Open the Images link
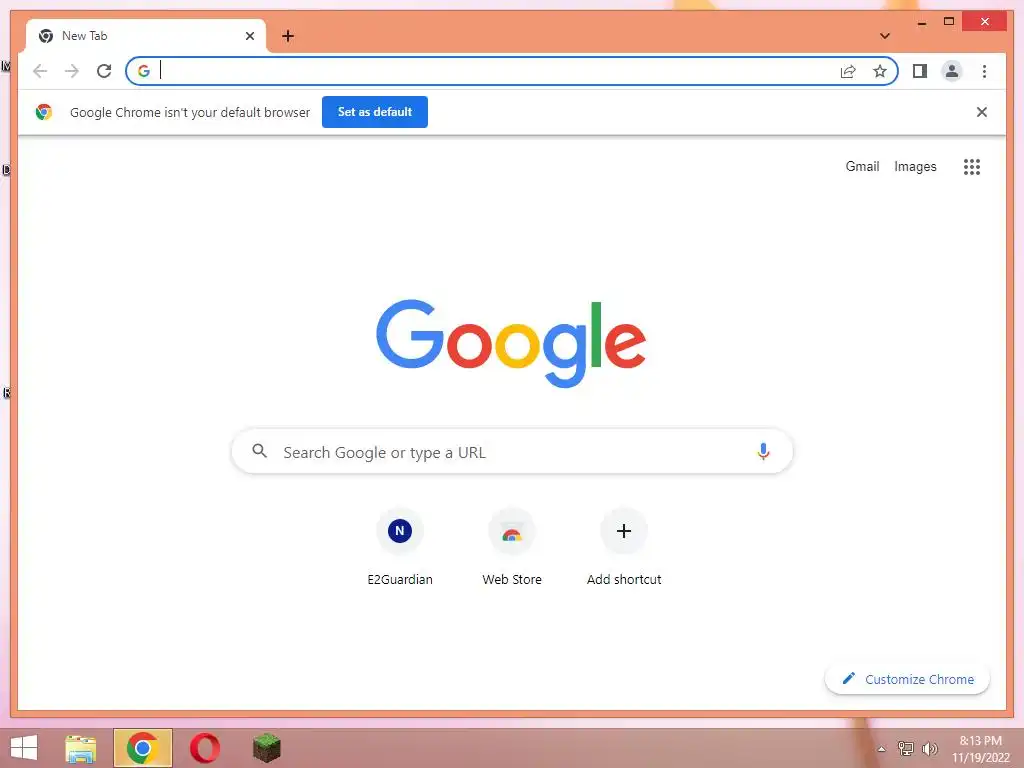This screenshot has height=768, width=1024. point(915,167)
